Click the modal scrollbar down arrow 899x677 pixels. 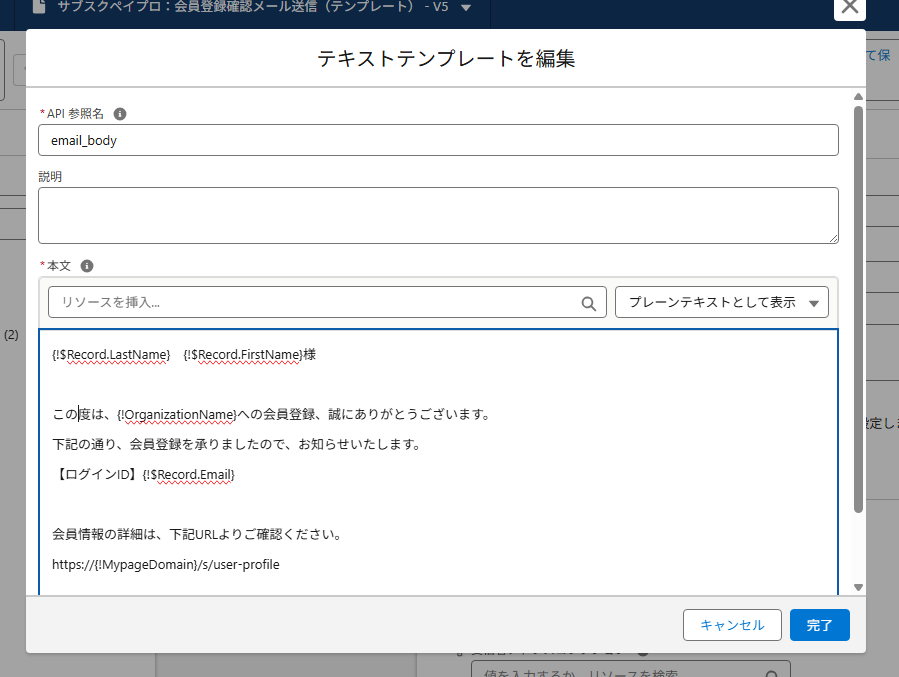tap(858, 587)
